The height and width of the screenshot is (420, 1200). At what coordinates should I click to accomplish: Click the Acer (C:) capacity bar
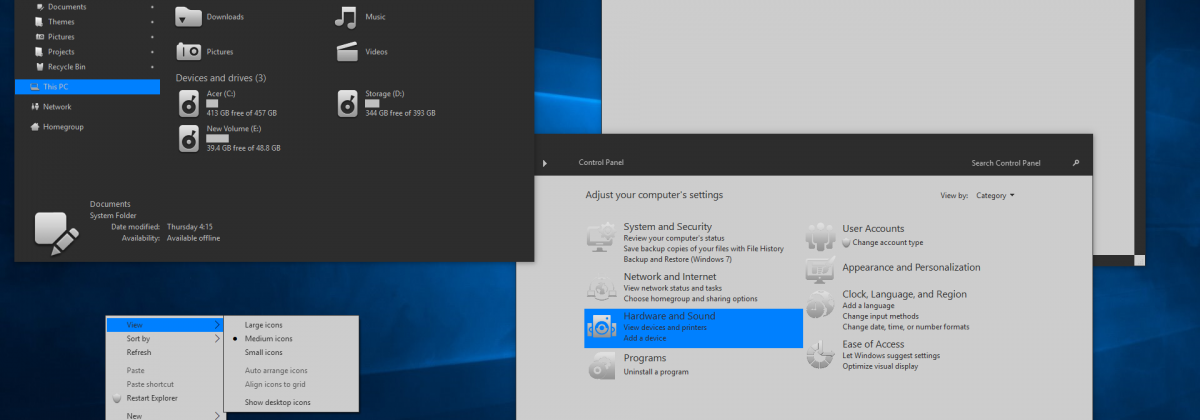[212, 103]
